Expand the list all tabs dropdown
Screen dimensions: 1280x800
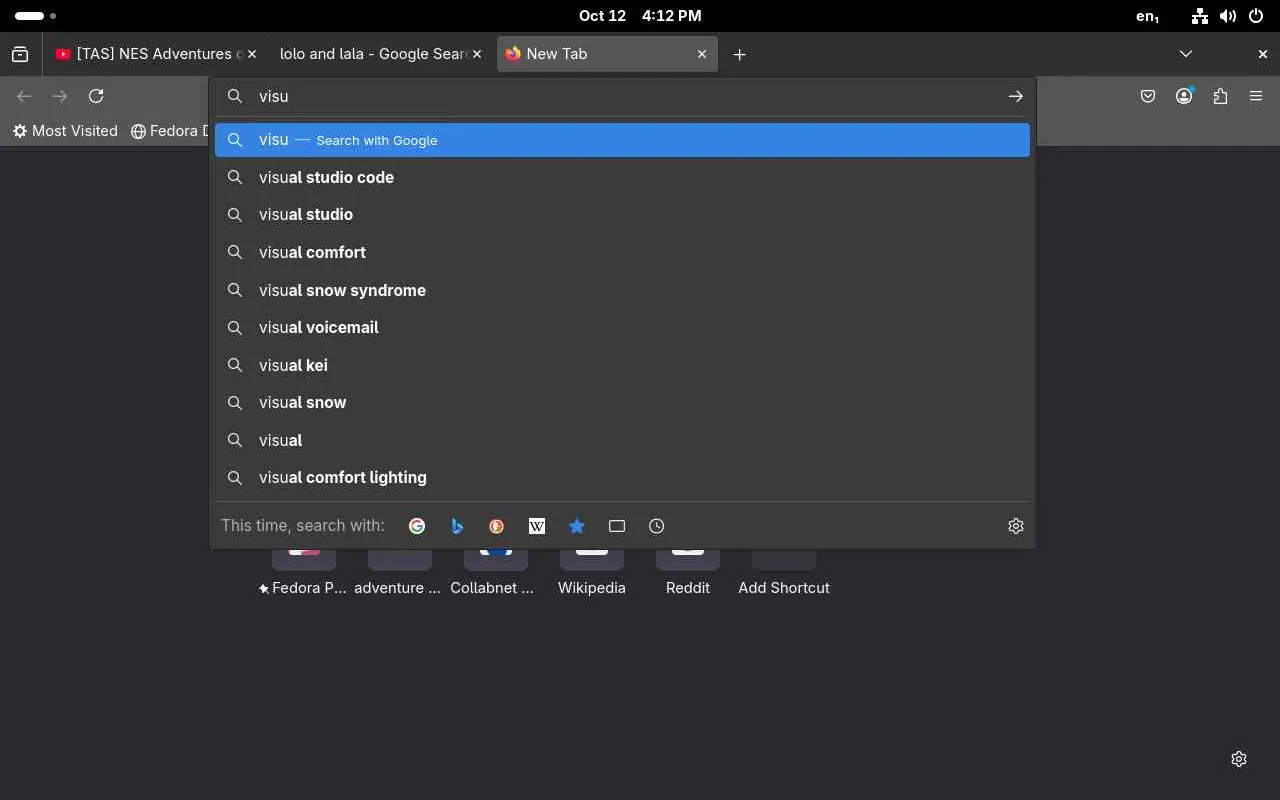[x=1186, y=54]
